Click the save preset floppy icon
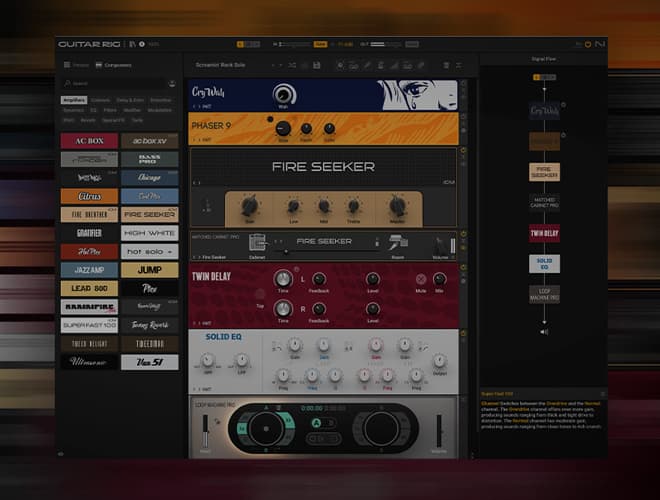660x500 pixels. tap(317, 65)
